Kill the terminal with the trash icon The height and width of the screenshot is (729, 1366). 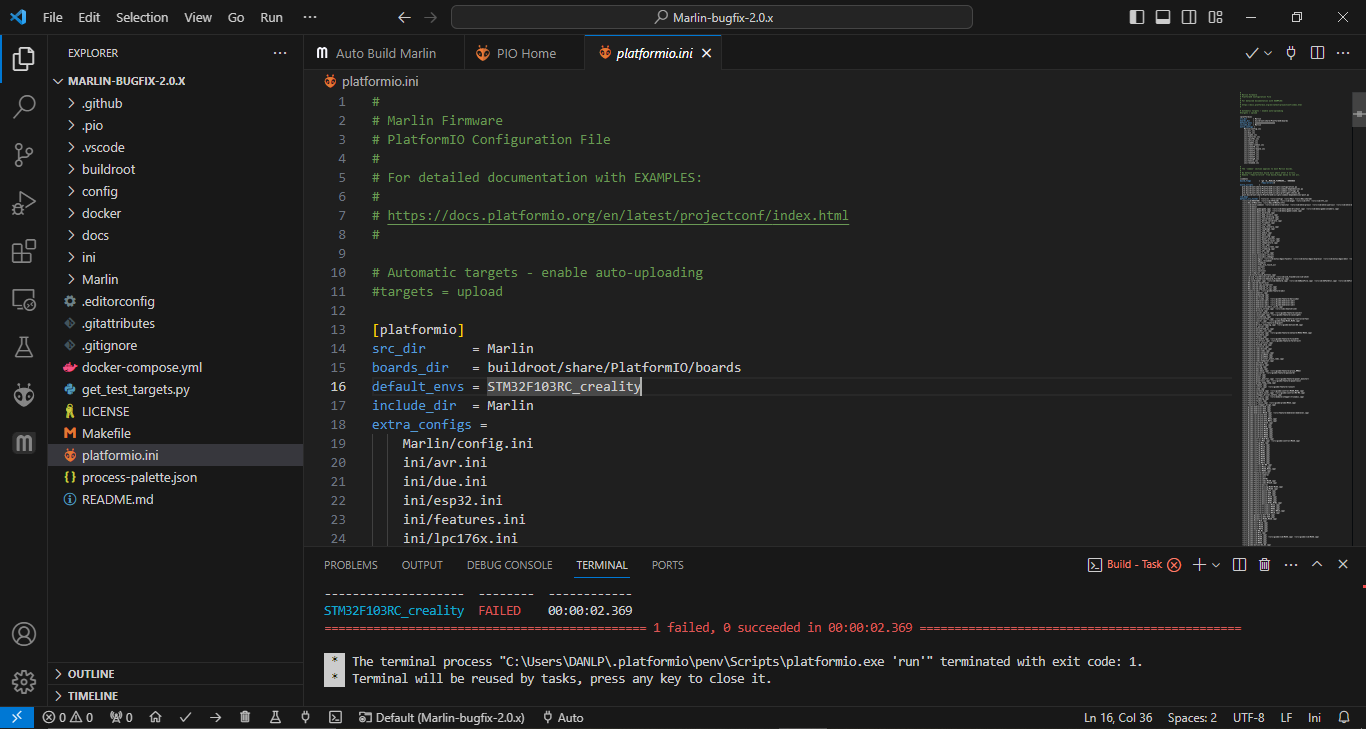pos(1264,565)
